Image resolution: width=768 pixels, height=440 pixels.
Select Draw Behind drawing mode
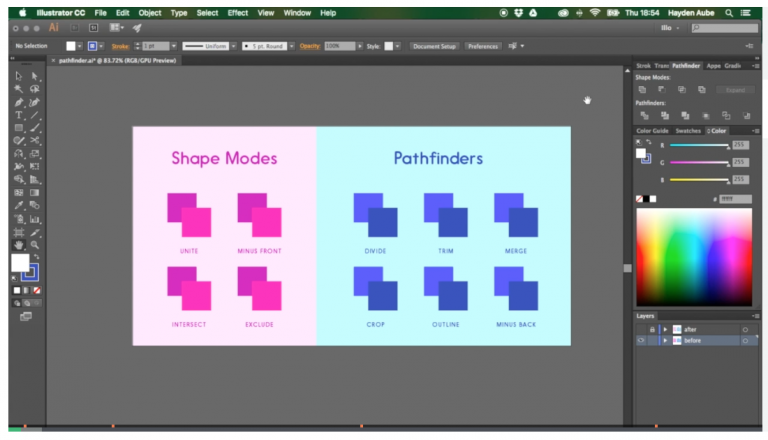[x=26, y=303]
